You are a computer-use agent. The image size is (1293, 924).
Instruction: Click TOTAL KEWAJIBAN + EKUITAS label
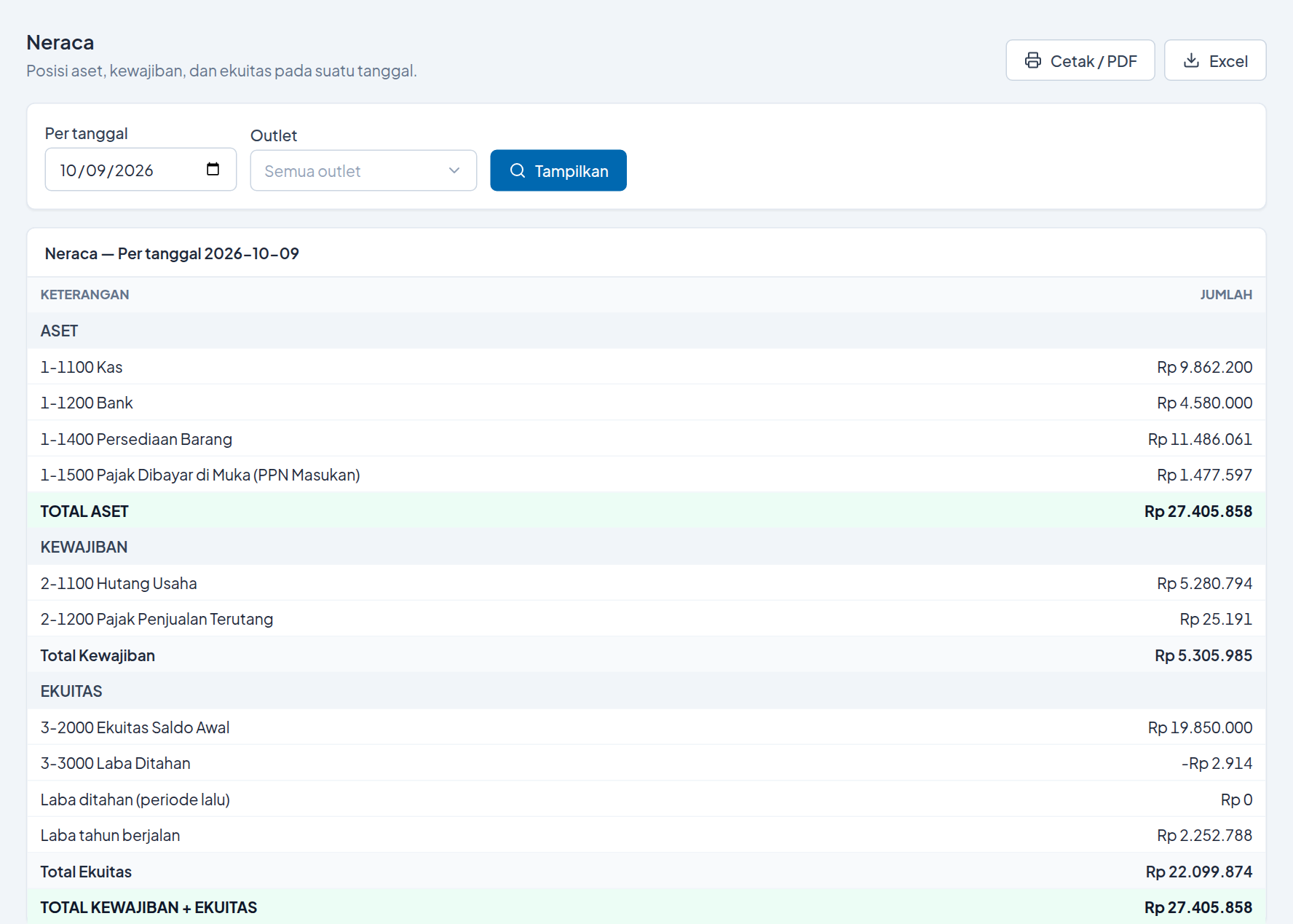point(149,907)
